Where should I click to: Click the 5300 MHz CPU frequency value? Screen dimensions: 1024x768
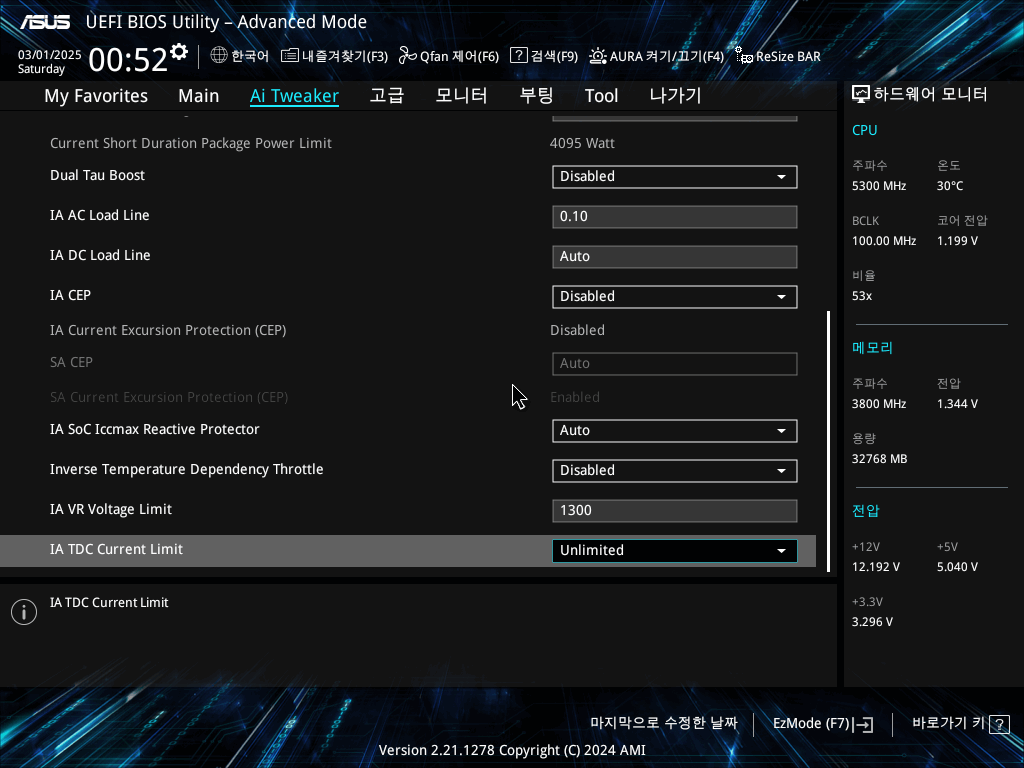pos(878,186)
